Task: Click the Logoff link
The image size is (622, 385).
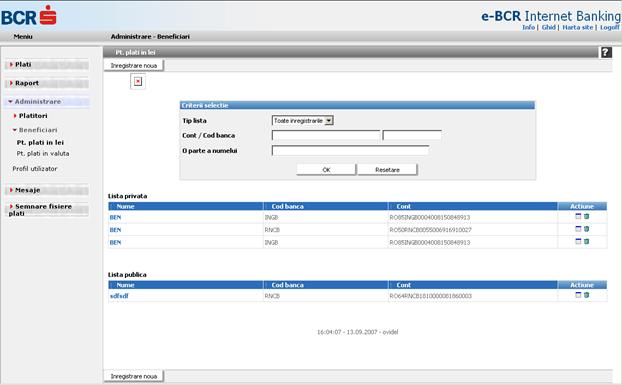Action: click(609, 27)
